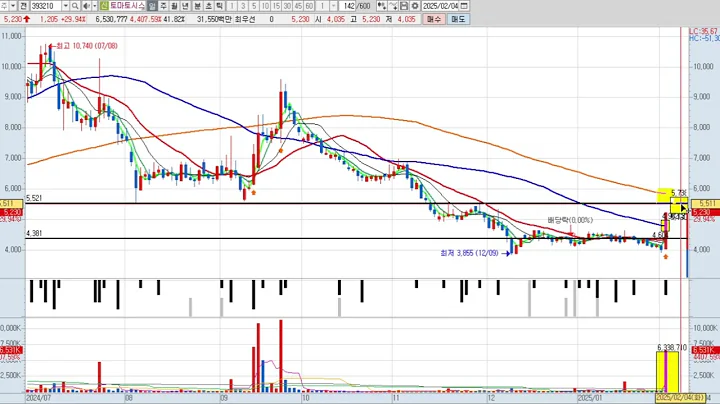Open the stock code history dropdown
The height and width of the screenshot is (404, 720).
66,6
